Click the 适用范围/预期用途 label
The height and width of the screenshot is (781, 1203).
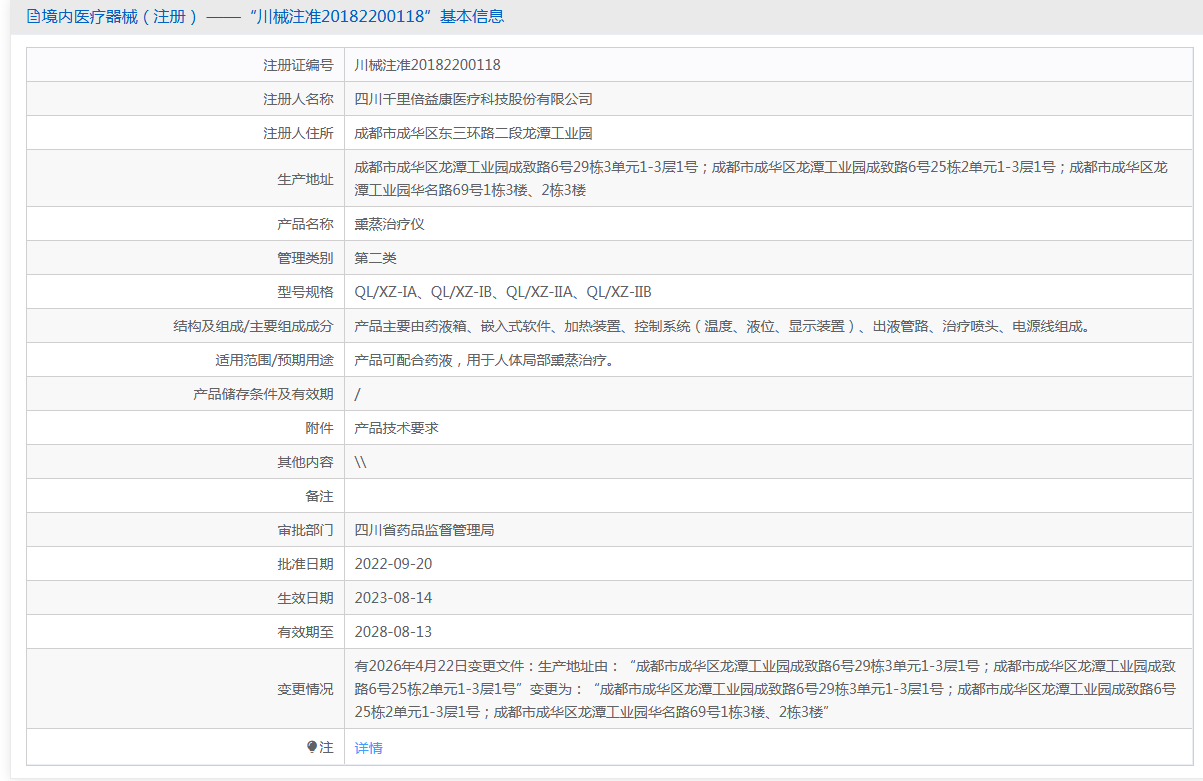[274, 360]
